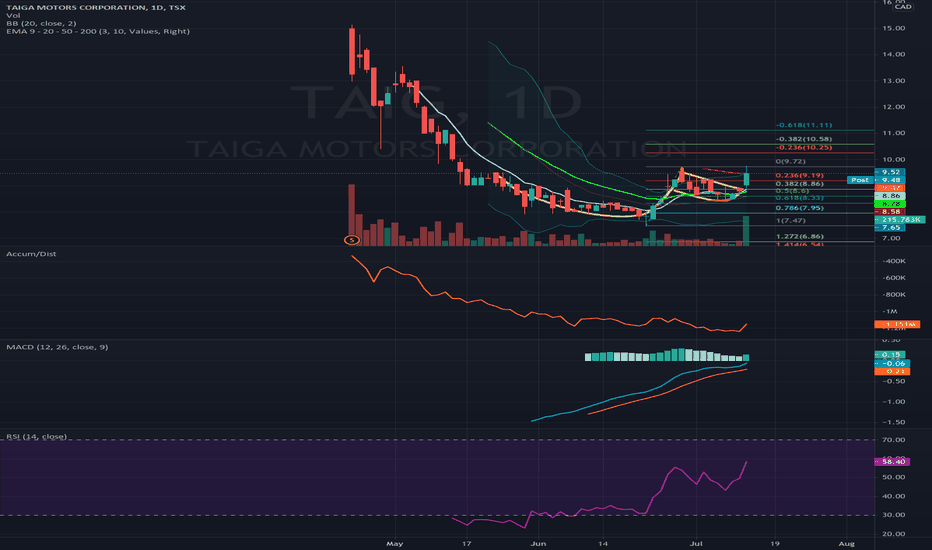Select the 0.786(7.95) Fibonacci level label
This screenshot has width=932, height=550.
[x=799, y=208]
